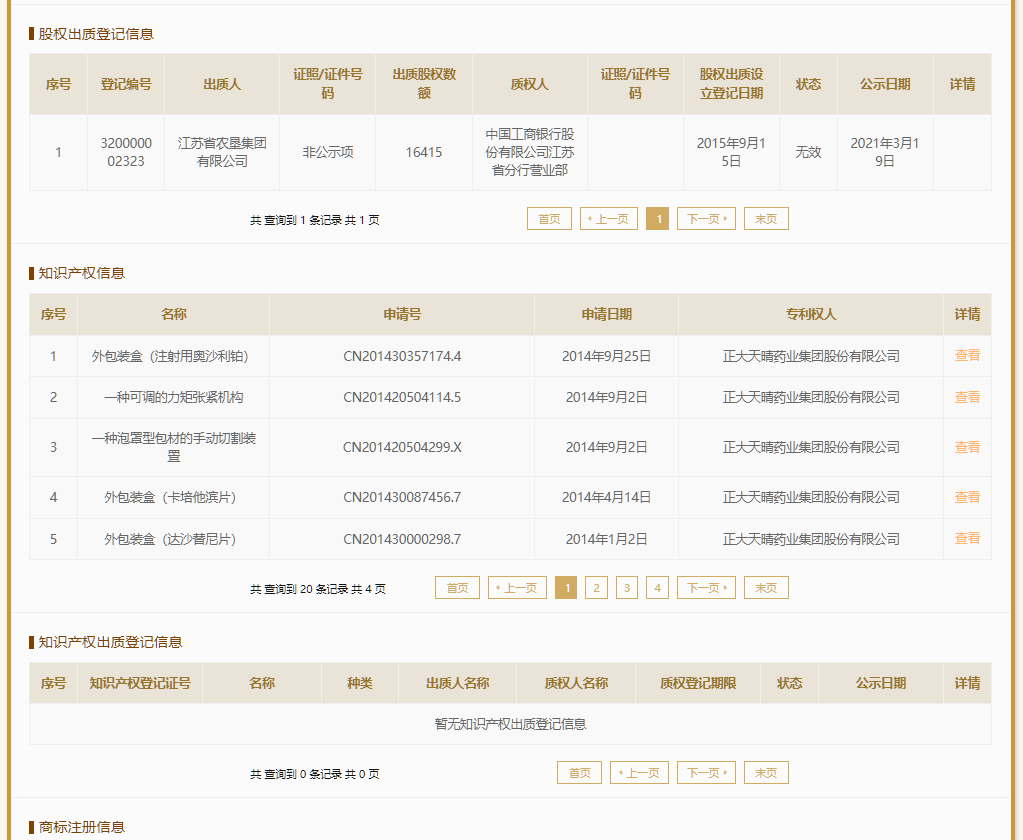The height and width of the screenshot is (840, 1023).
Task: Click application date 2014年9月25日
Action: [607, 356]
